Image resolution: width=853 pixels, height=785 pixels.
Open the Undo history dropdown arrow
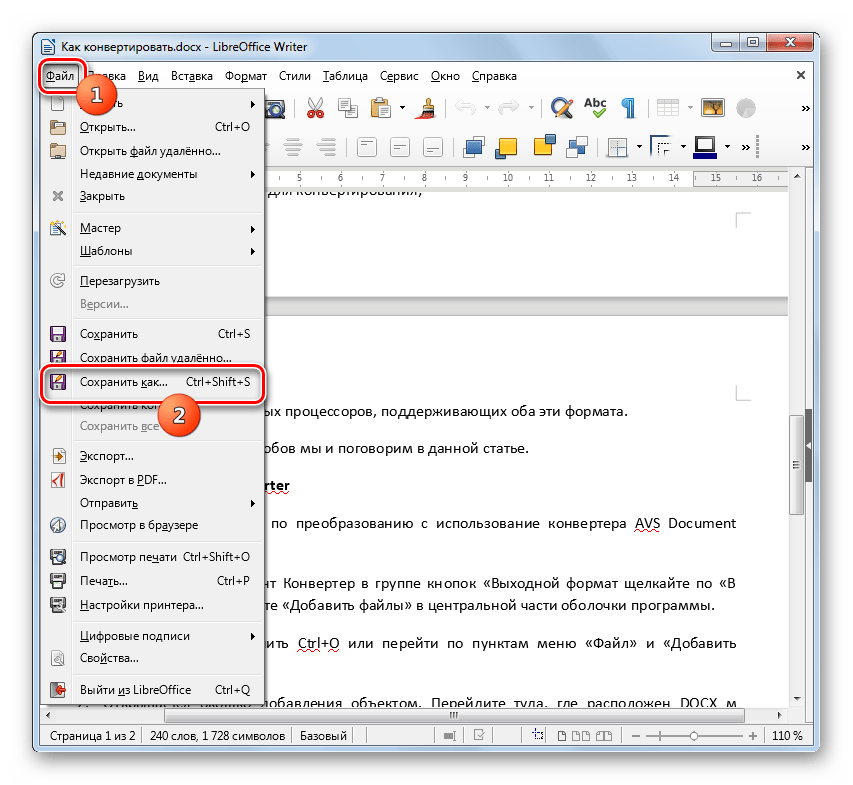pyautogui.click(x=487, y=108)
